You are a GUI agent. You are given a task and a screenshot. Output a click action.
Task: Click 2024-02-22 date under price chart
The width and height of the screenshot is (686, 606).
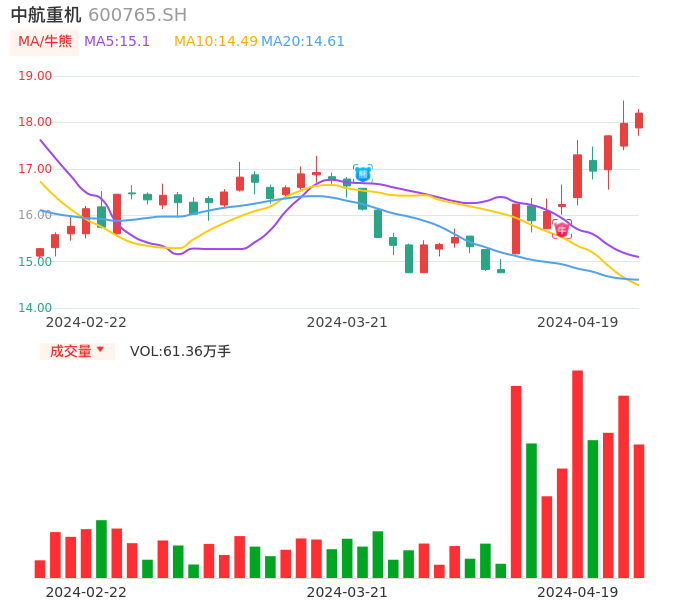click(86, 322)
